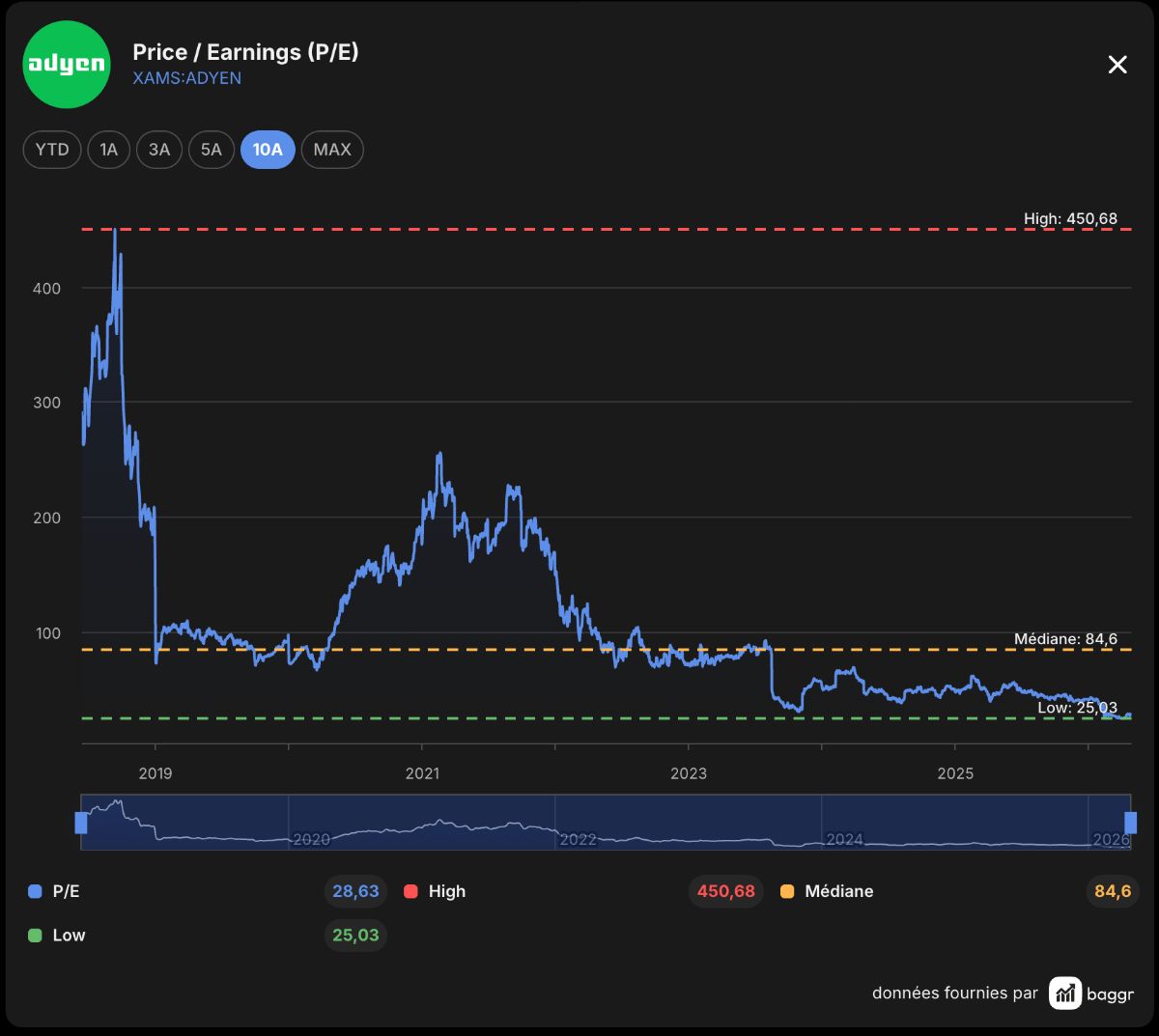Choose the 3A time range
The width and height of the screenshot is (1159, 1036).
(159, 150)
